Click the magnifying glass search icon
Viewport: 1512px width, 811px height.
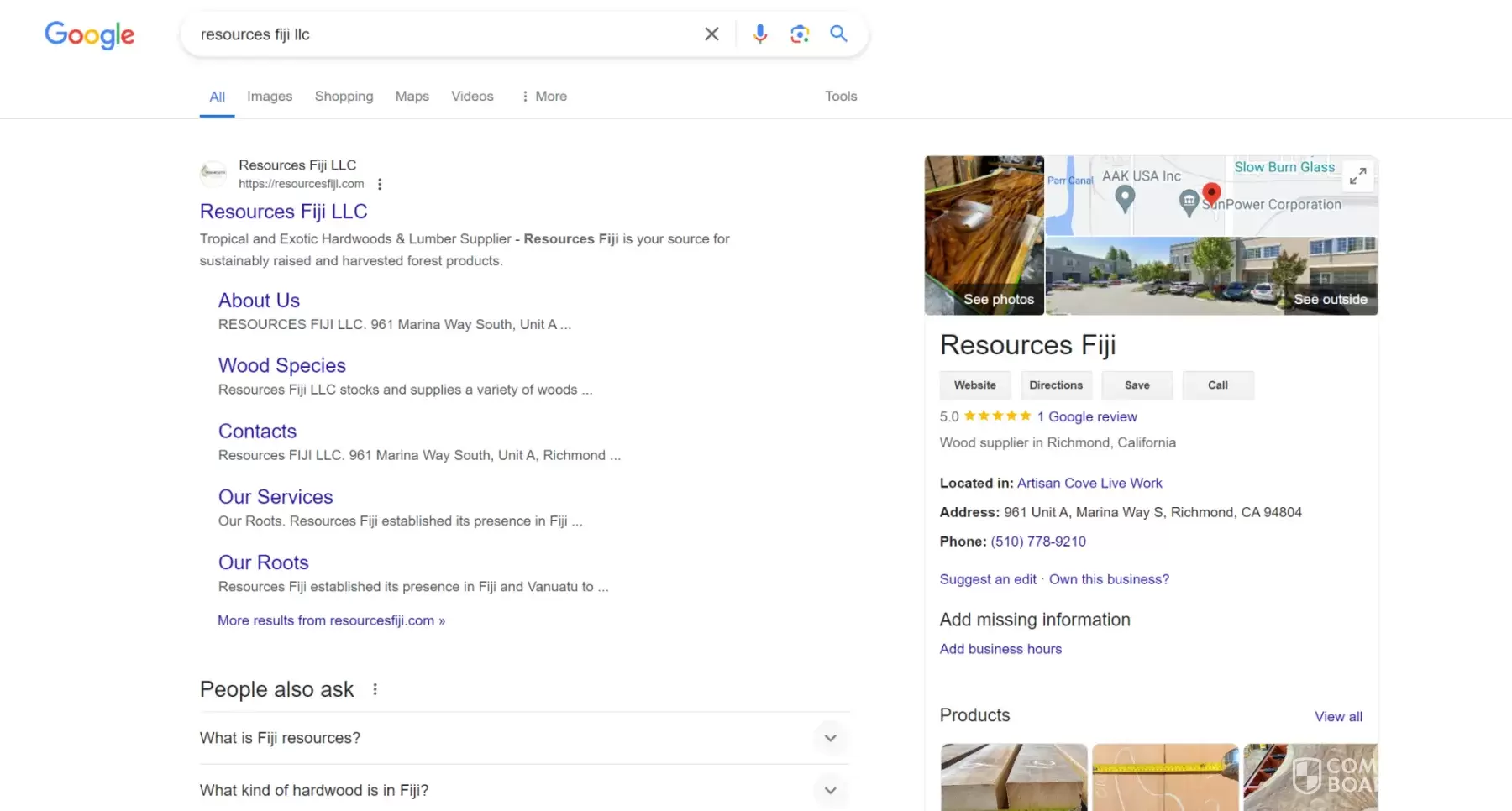coord(838,34)
